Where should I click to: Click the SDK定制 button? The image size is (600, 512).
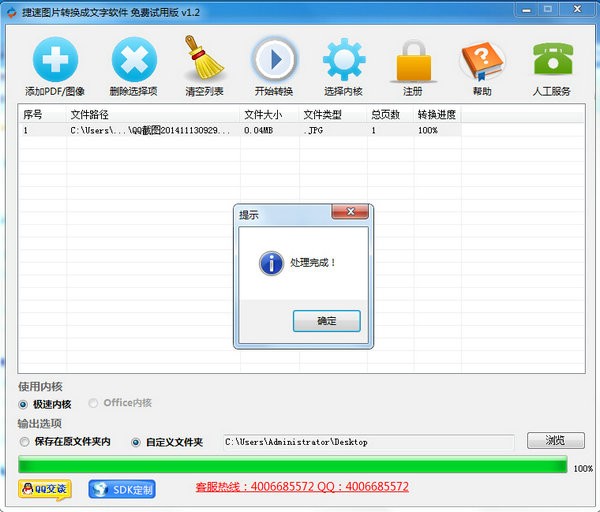[122, 489]
